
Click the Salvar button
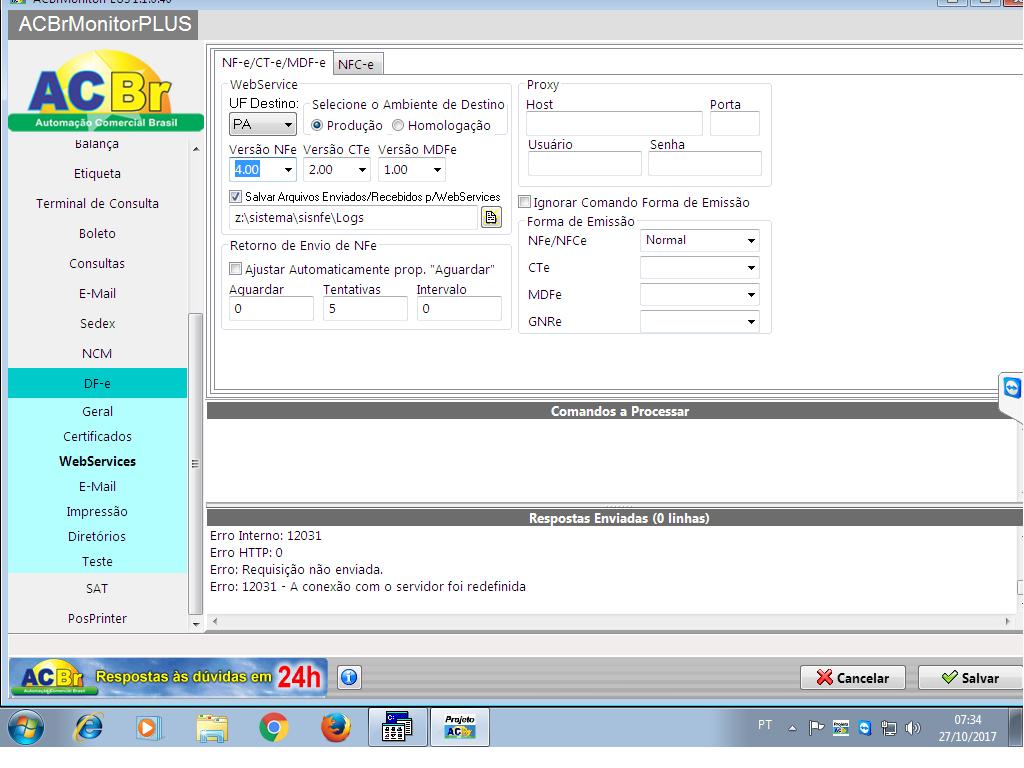(970, 678)
